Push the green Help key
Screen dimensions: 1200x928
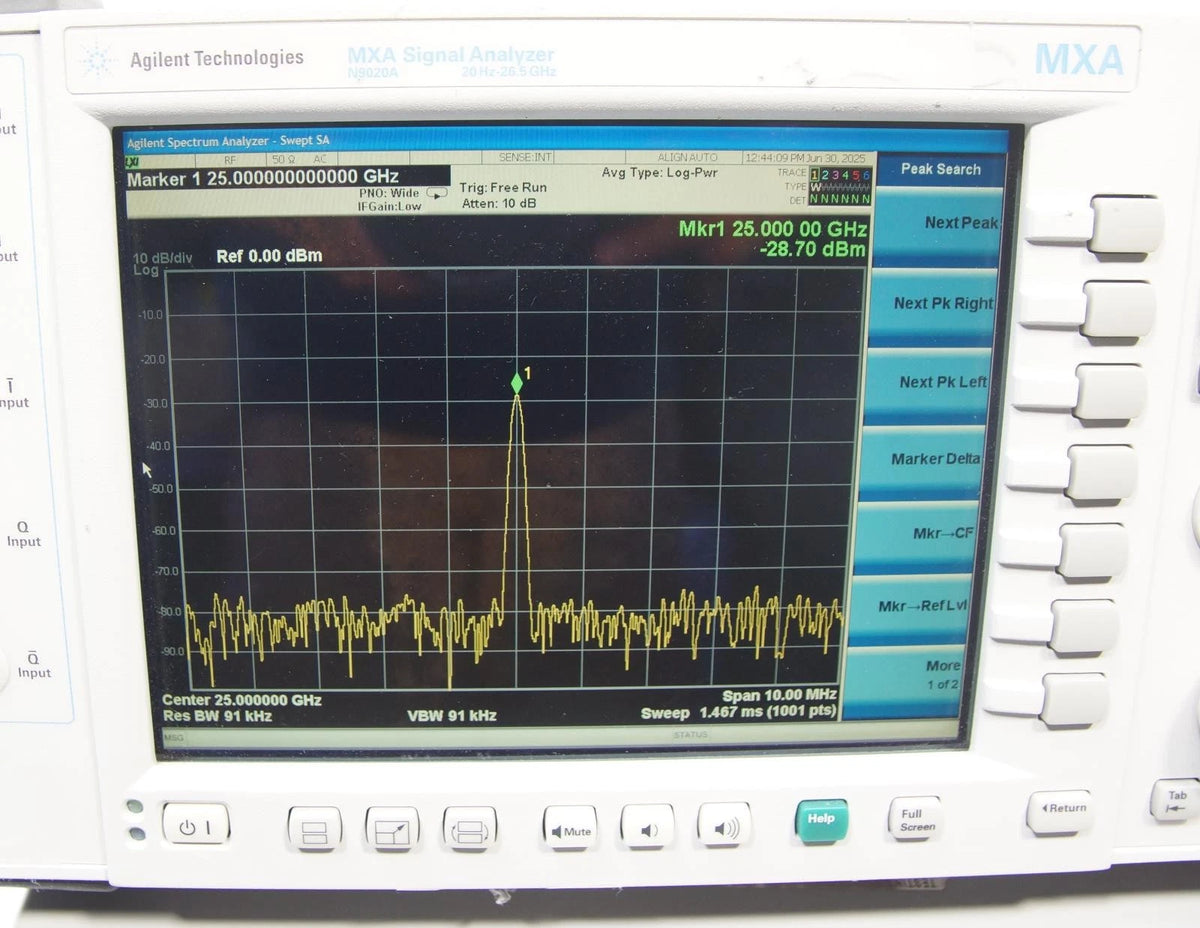(822, 819)
